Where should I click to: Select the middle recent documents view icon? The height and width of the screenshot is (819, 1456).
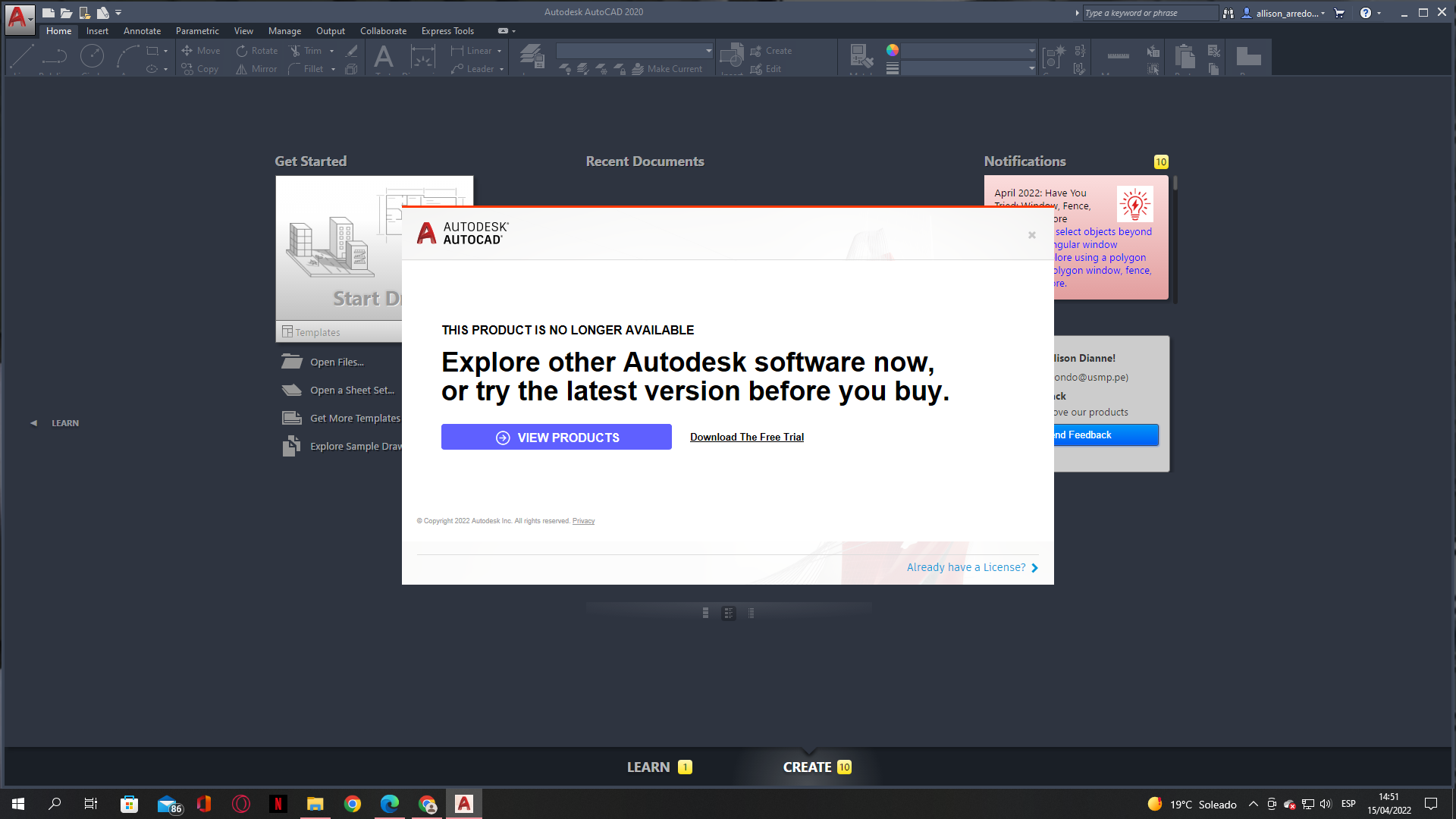pyautogui.click(x=728, y=613)
